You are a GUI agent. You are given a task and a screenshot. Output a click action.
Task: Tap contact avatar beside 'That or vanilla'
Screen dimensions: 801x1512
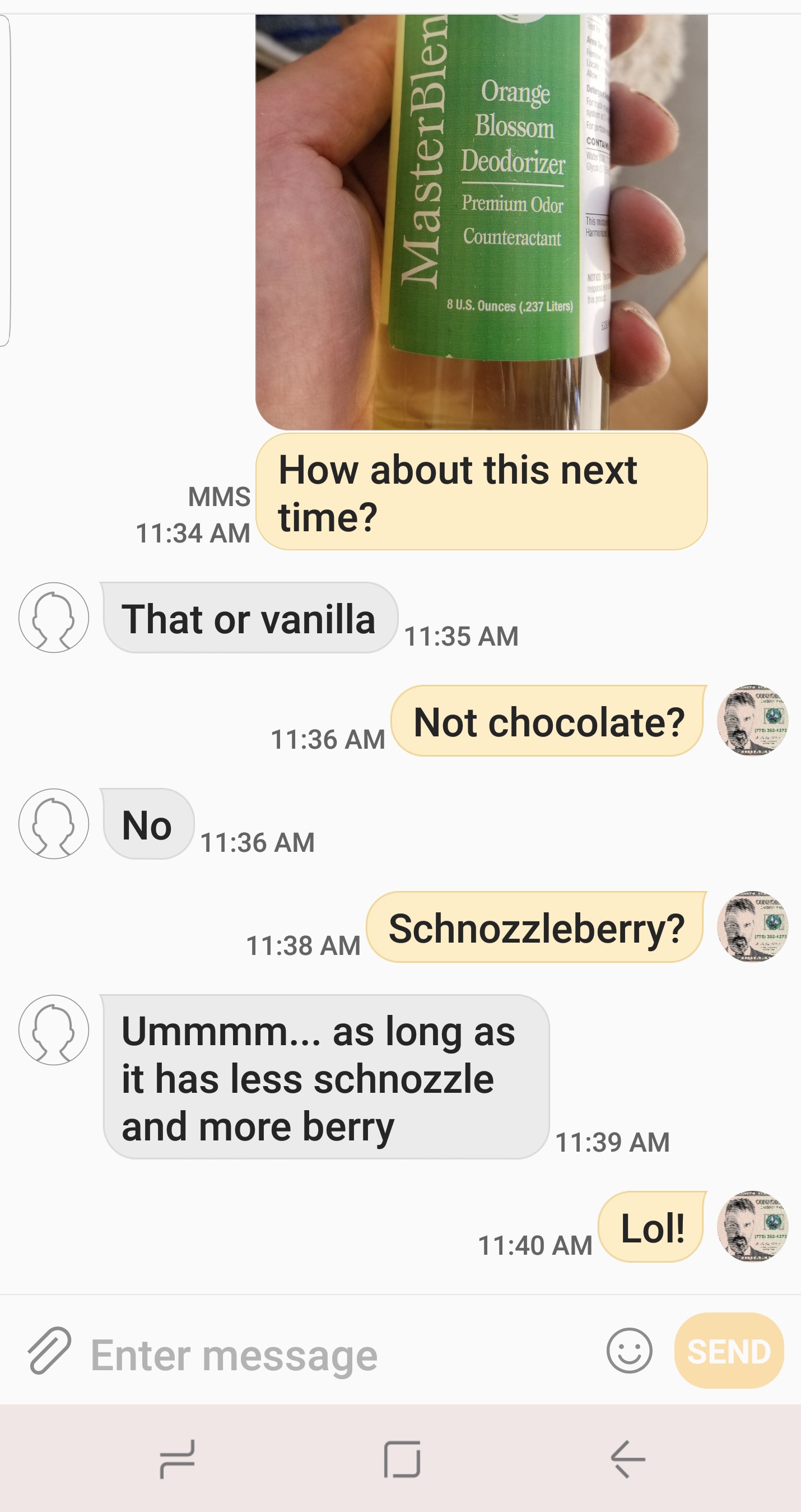[53, 618]
